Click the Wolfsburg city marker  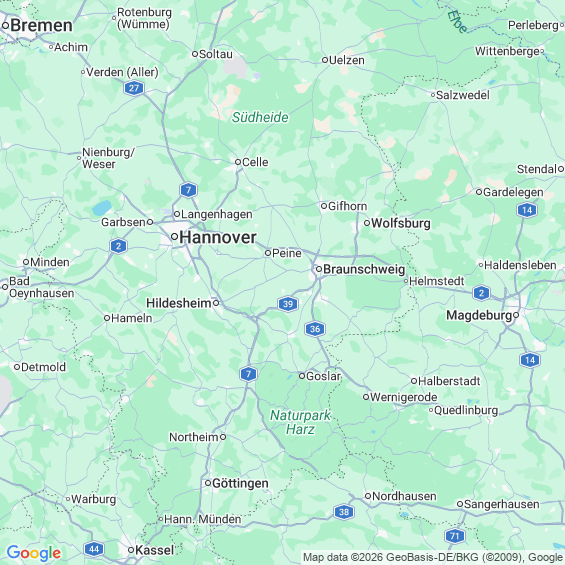click(x=367, y=223)
